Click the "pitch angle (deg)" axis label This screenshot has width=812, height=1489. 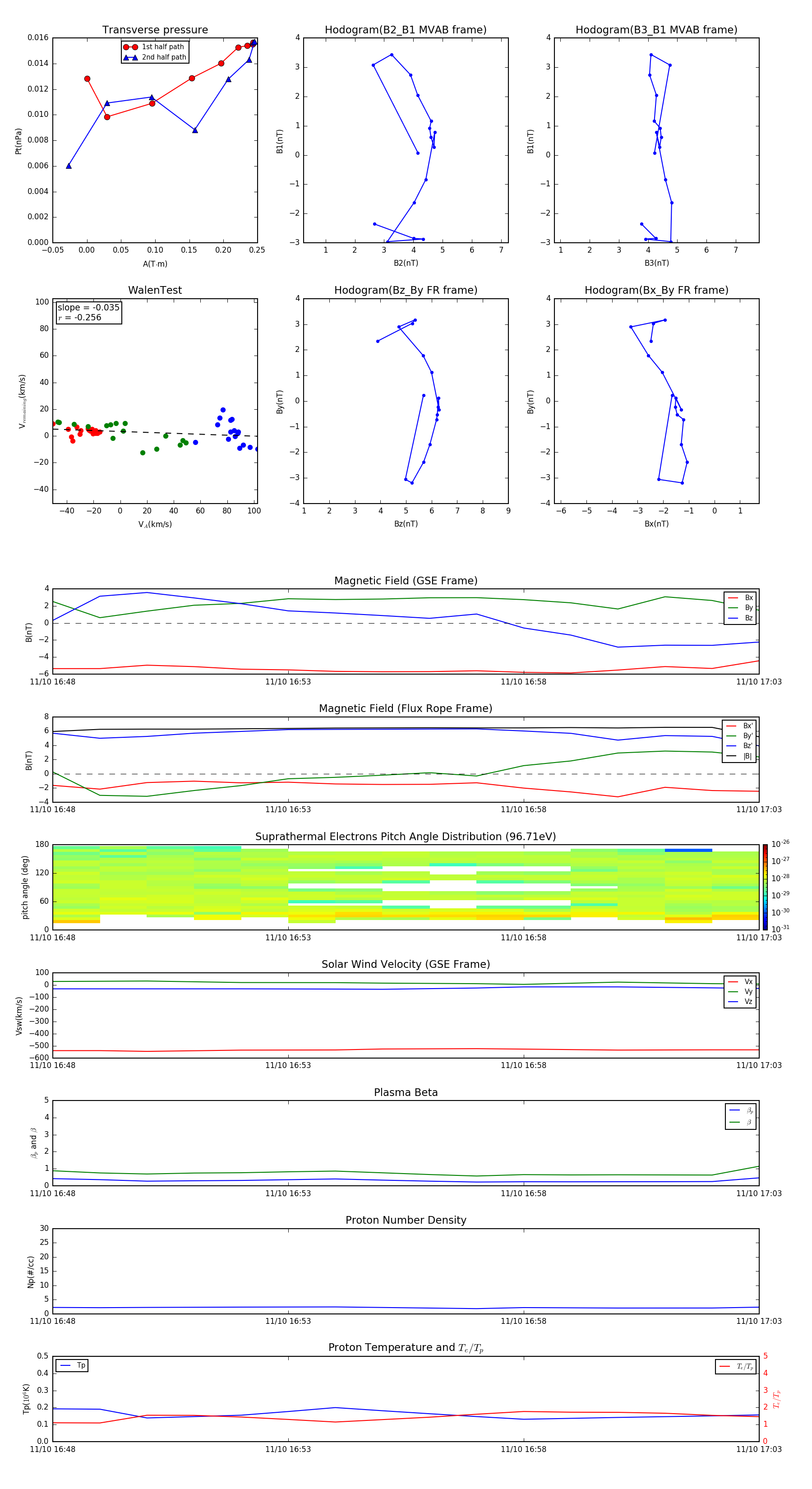click(25, 887)
